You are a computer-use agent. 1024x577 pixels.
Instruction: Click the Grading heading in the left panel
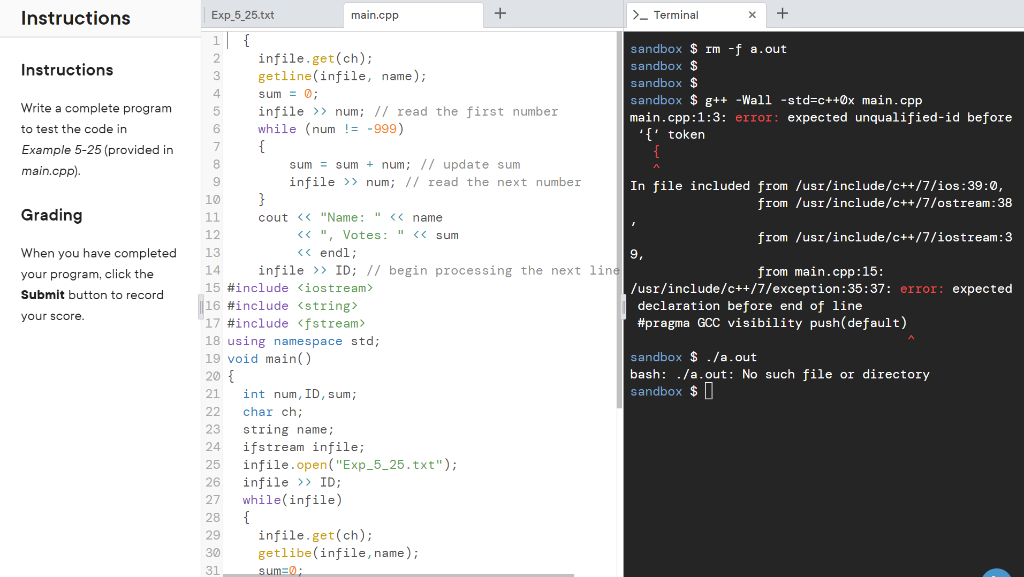coord(54,214)
